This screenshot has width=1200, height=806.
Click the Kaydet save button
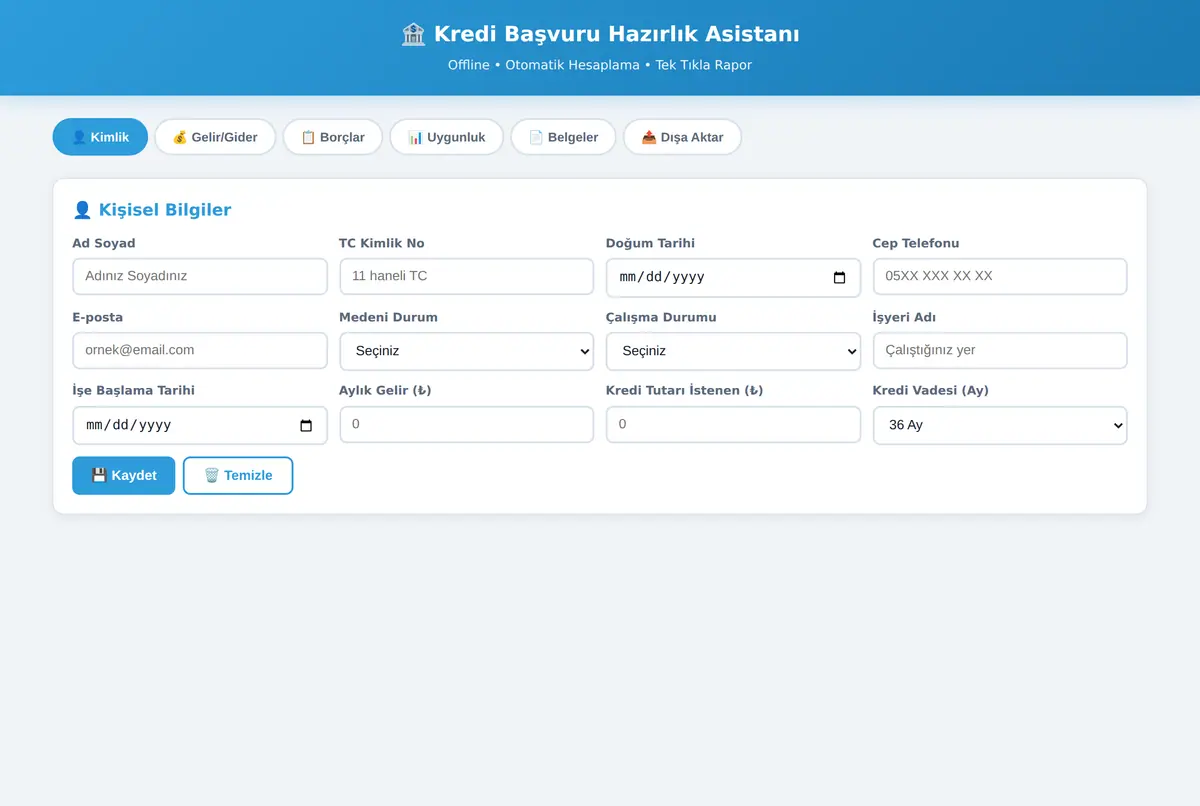click(124, 475)
